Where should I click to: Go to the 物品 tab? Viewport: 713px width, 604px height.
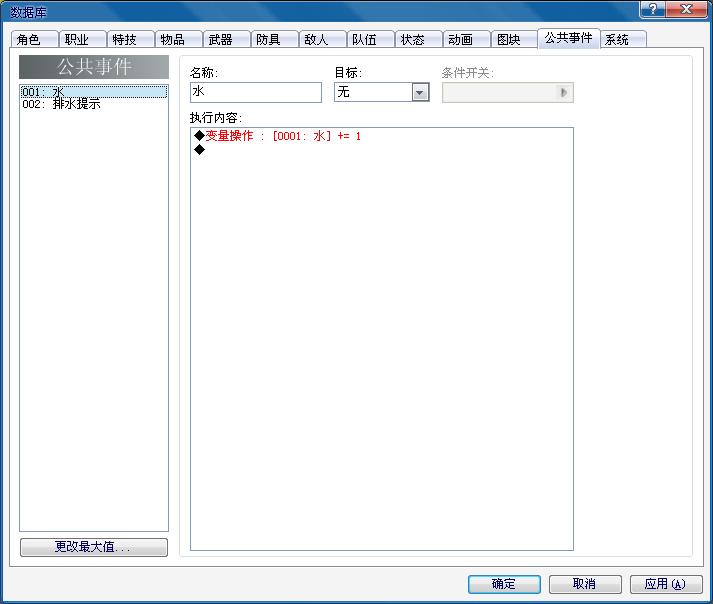pos(179,40)
